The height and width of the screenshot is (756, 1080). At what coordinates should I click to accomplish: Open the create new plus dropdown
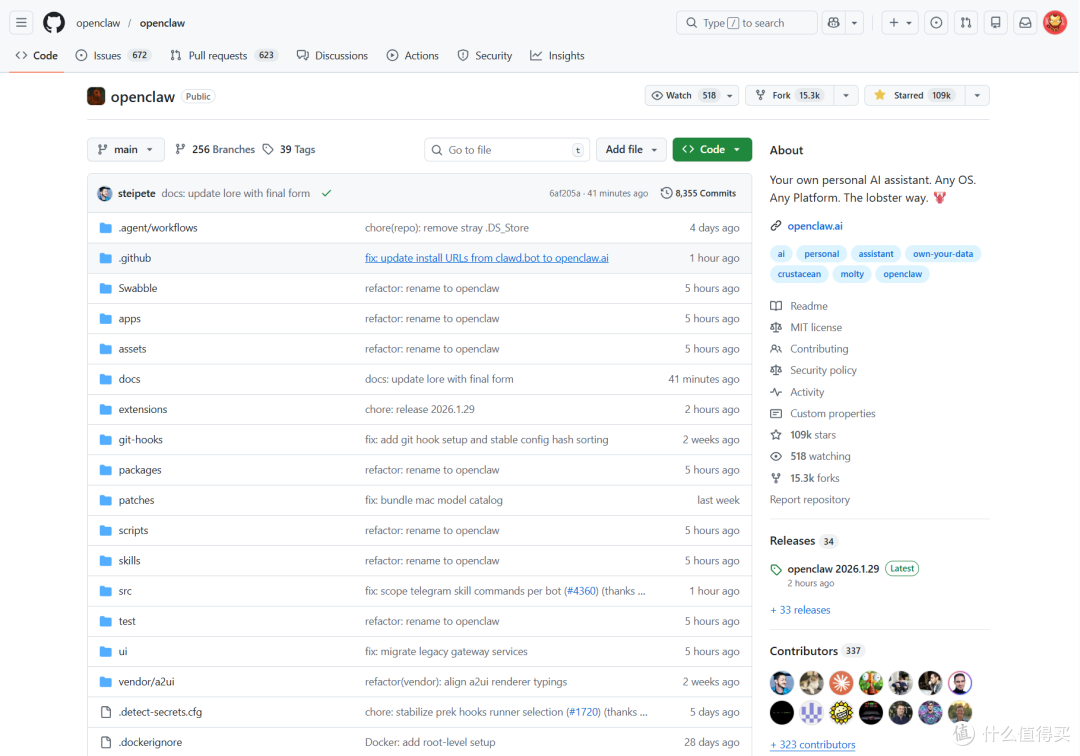(900, 23)
